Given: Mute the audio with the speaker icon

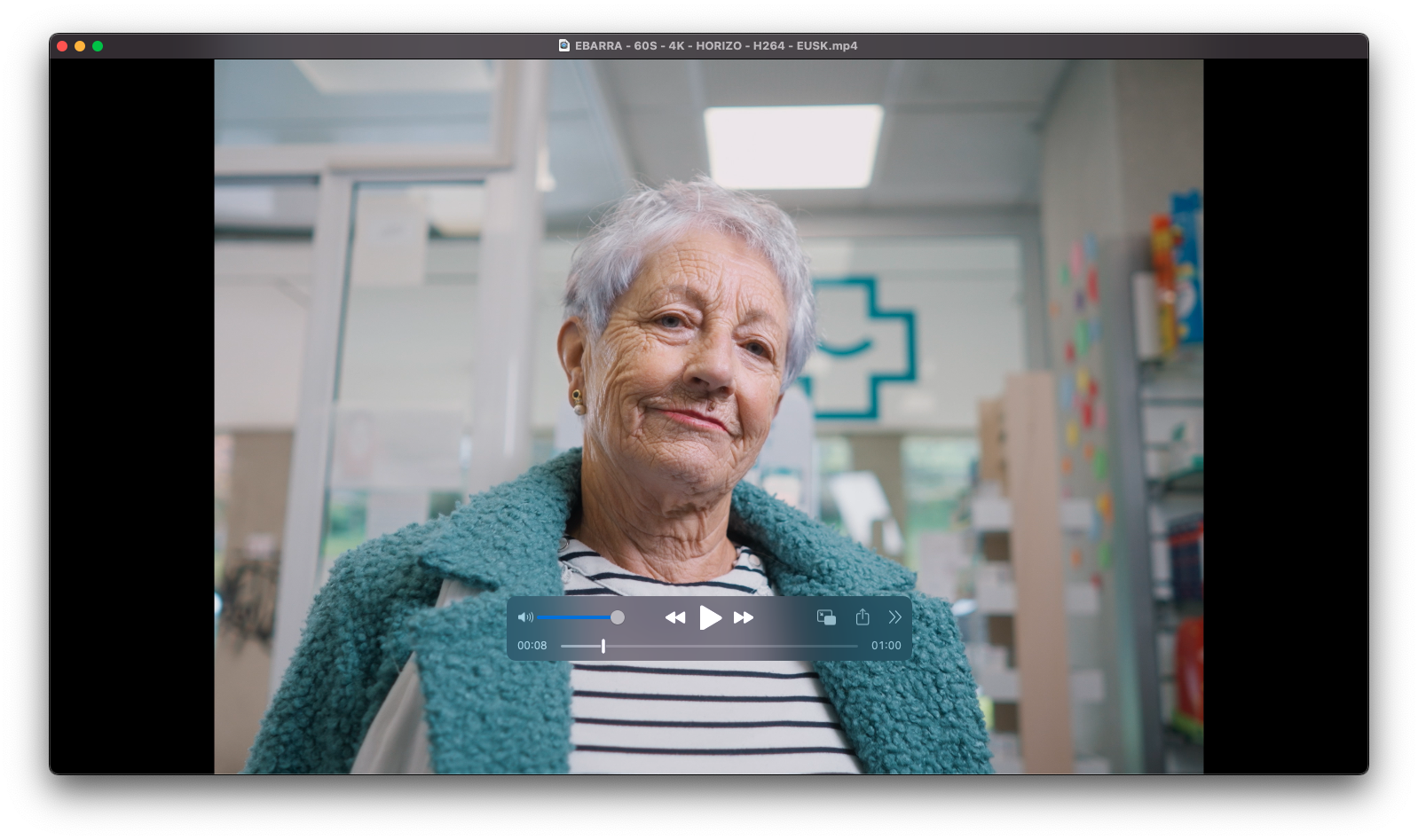Looking at the screenshot, I should point(525,617).
